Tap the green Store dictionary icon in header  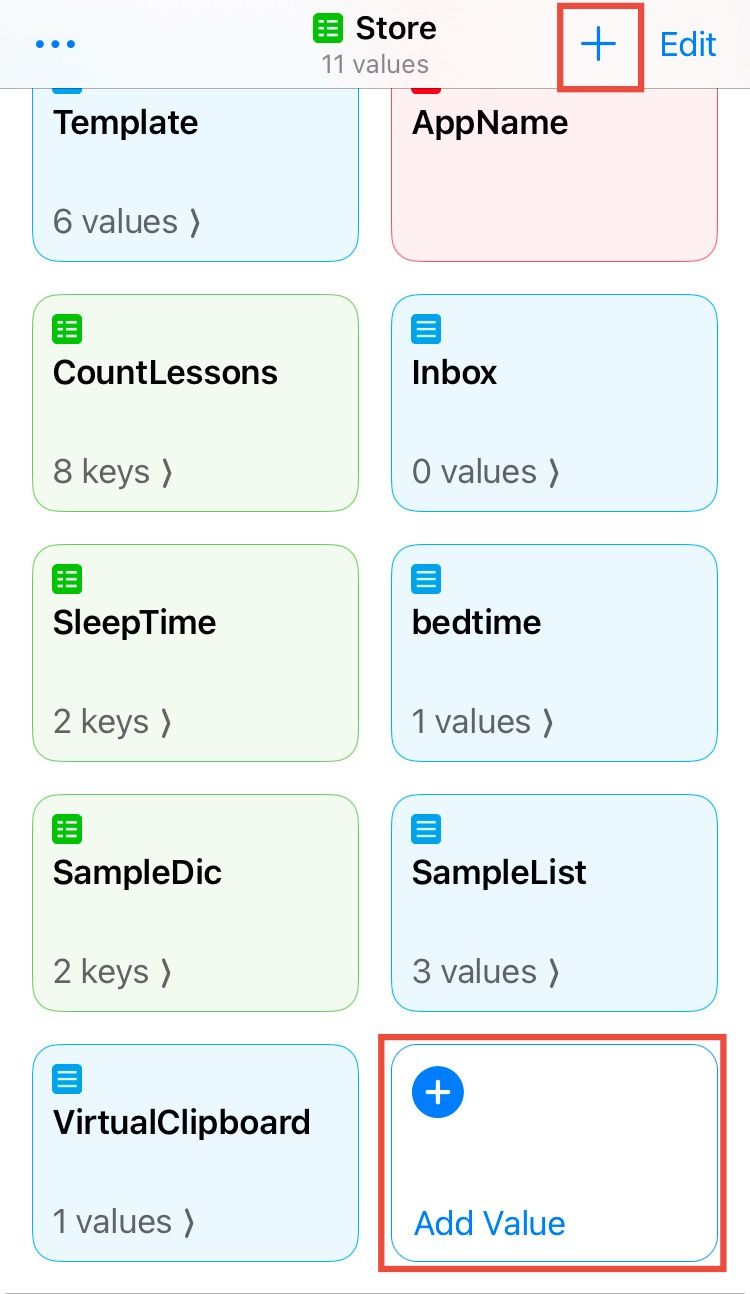pyautogui.click(x=327, y=28)
